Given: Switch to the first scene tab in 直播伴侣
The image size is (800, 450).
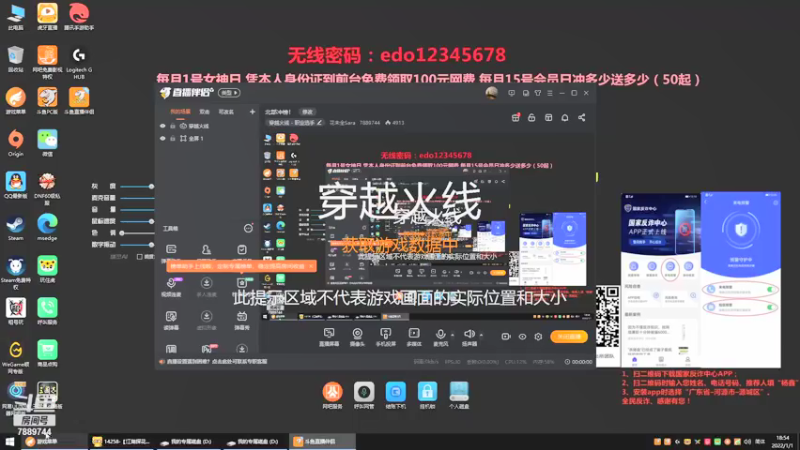Looking at the screenshot, I should tap(180, 112).
